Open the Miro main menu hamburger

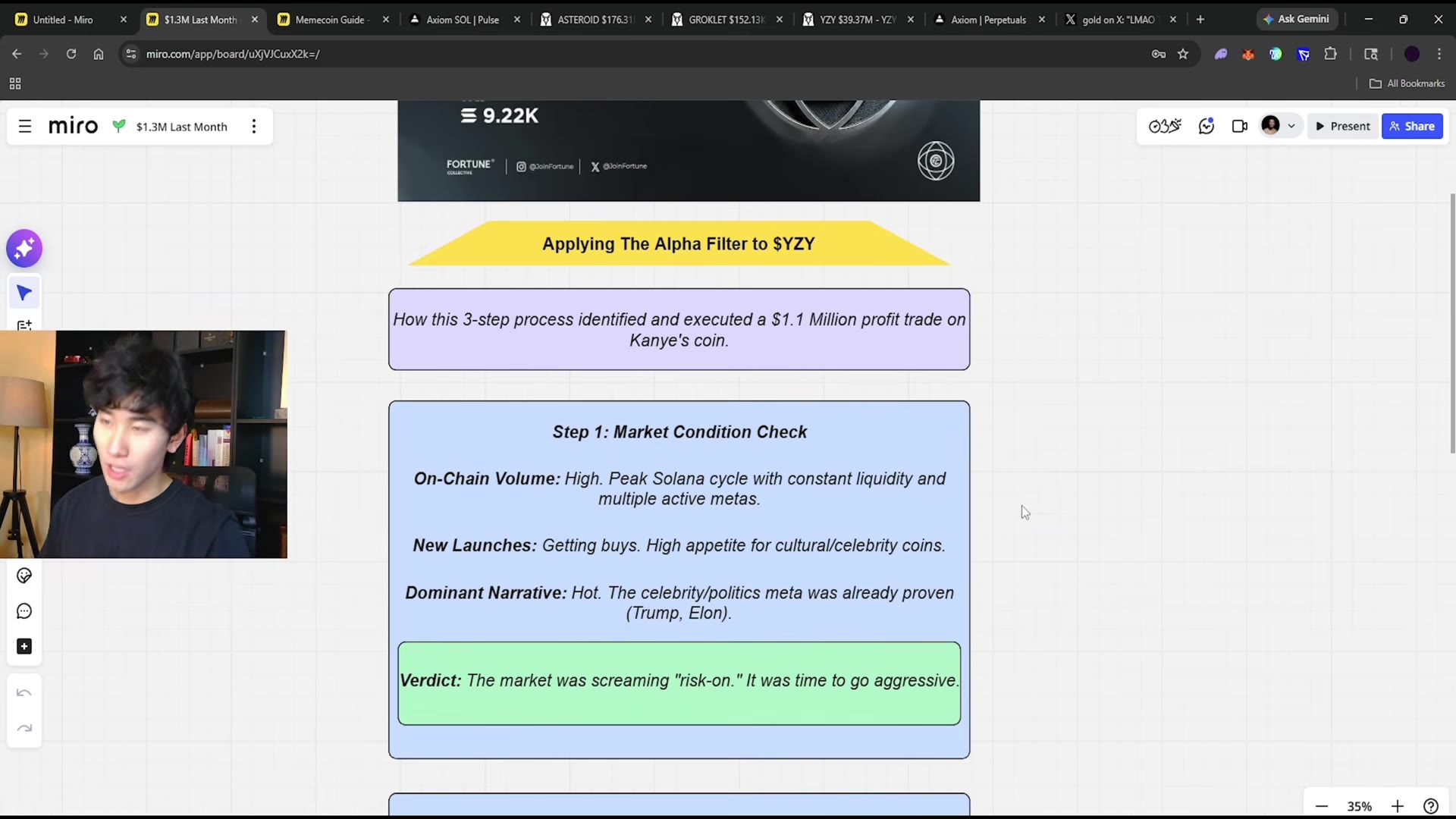point(25,127)
